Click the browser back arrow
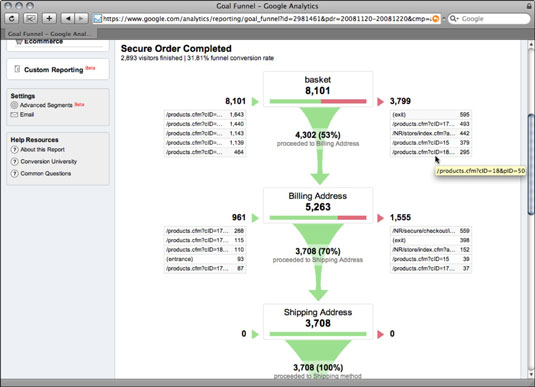The image size is (535, 387). pyautogui.click(x=68, y=18)
